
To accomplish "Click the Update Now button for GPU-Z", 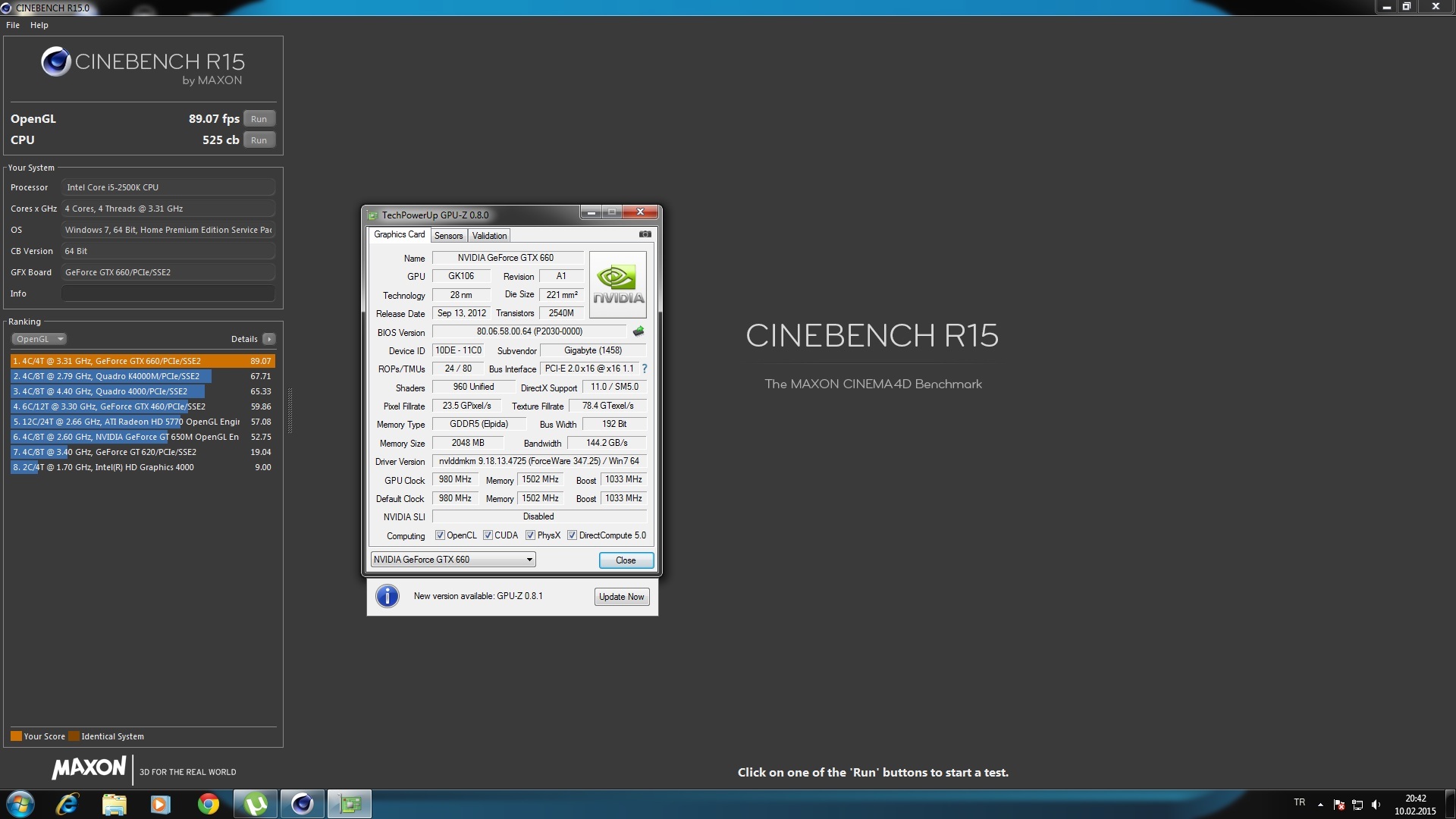I will (620, 596).
